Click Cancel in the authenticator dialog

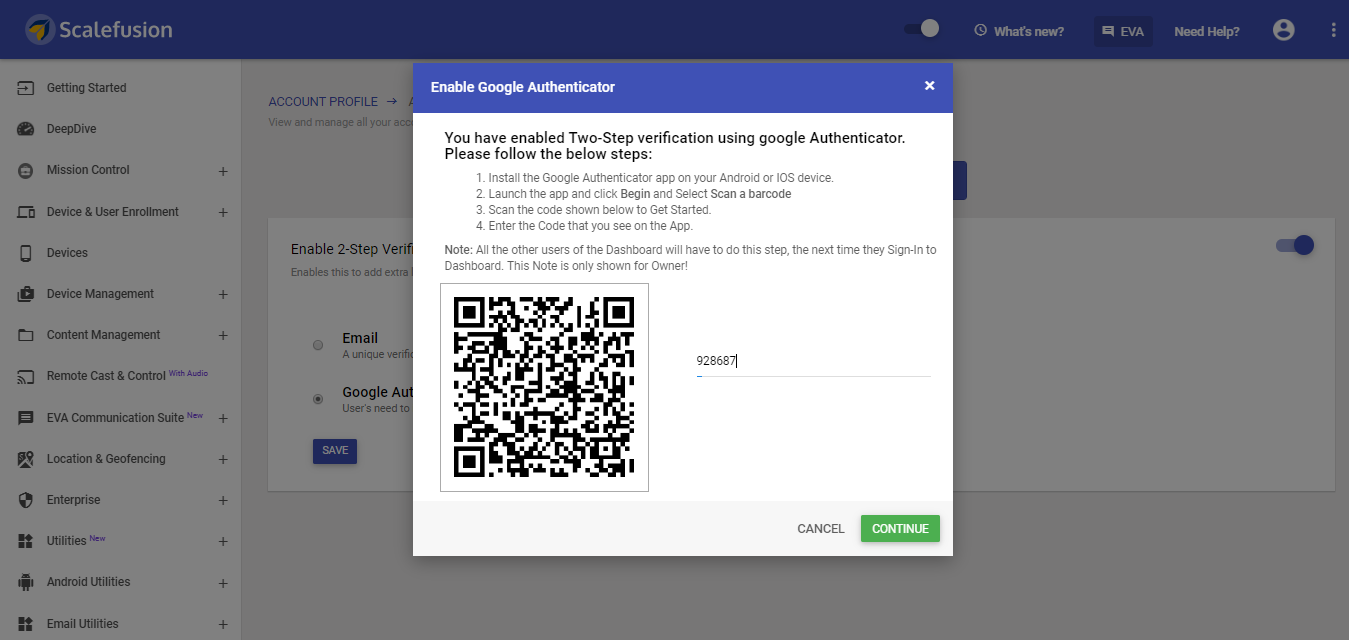[821, 529]
